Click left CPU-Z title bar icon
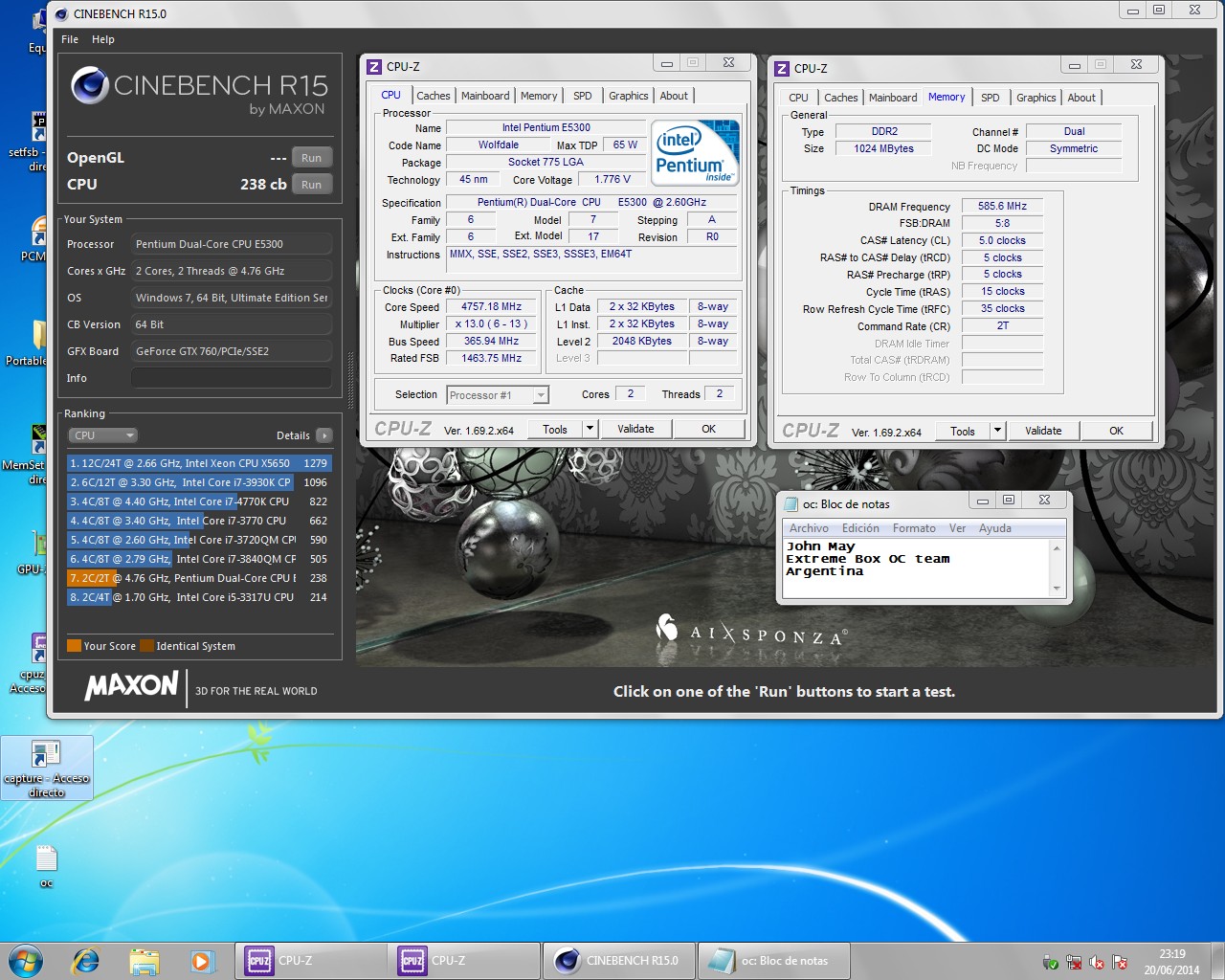The width and height of the screenshot is (1225, 980). coord(374,67)
